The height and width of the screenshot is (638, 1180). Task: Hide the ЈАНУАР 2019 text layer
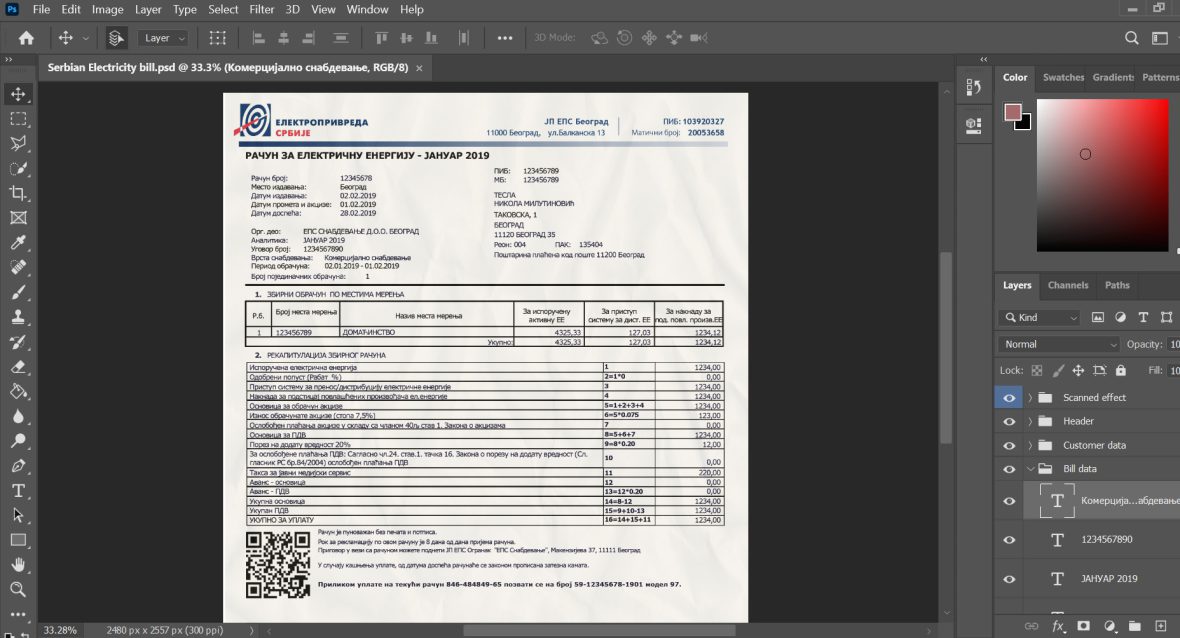[x=1009, y=578]
